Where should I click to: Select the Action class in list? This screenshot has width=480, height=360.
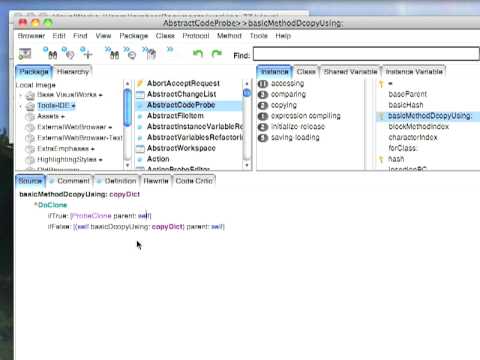(158, 159)
